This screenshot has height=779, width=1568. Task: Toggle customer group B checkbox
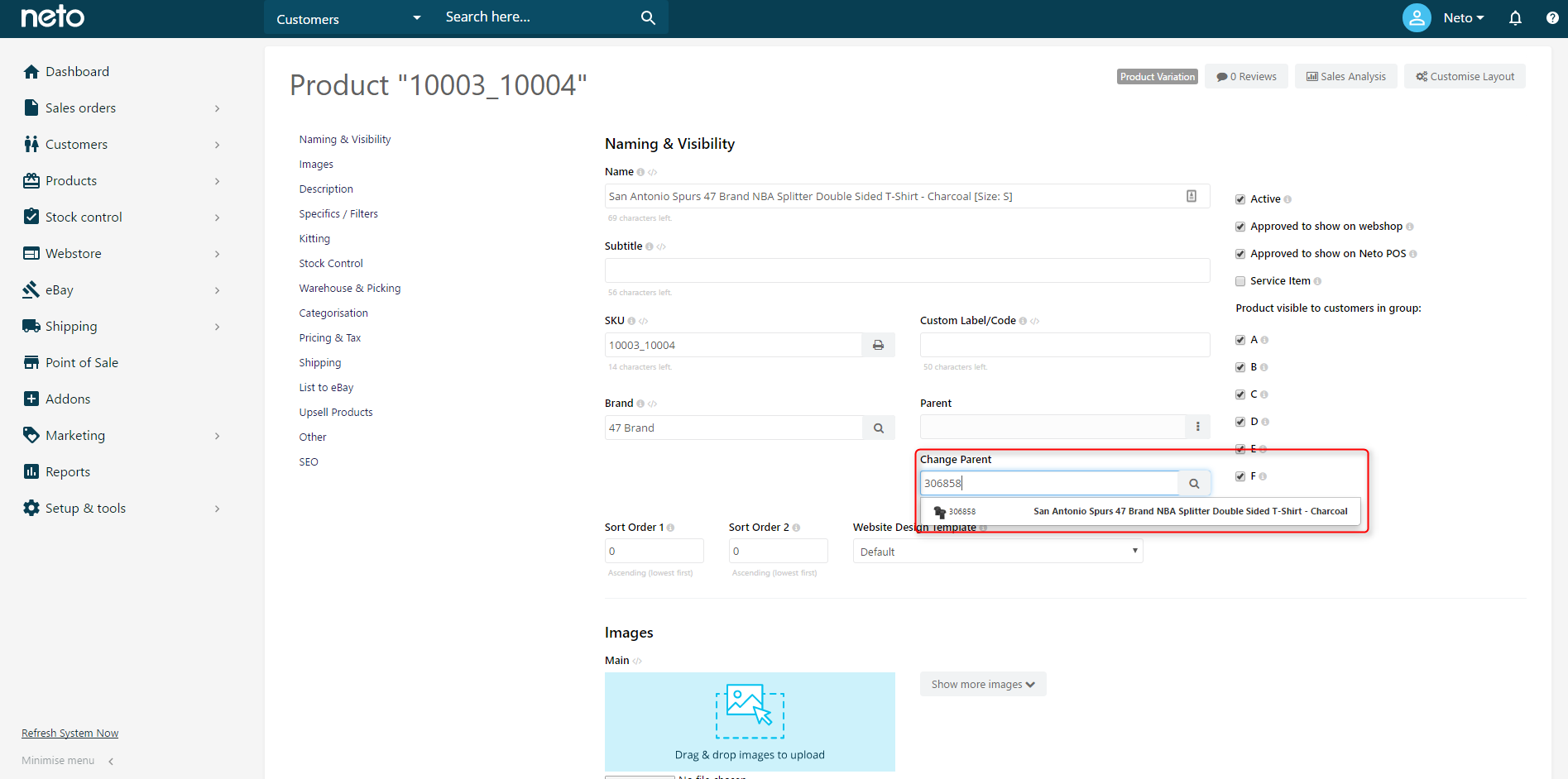coord(1240,367)
